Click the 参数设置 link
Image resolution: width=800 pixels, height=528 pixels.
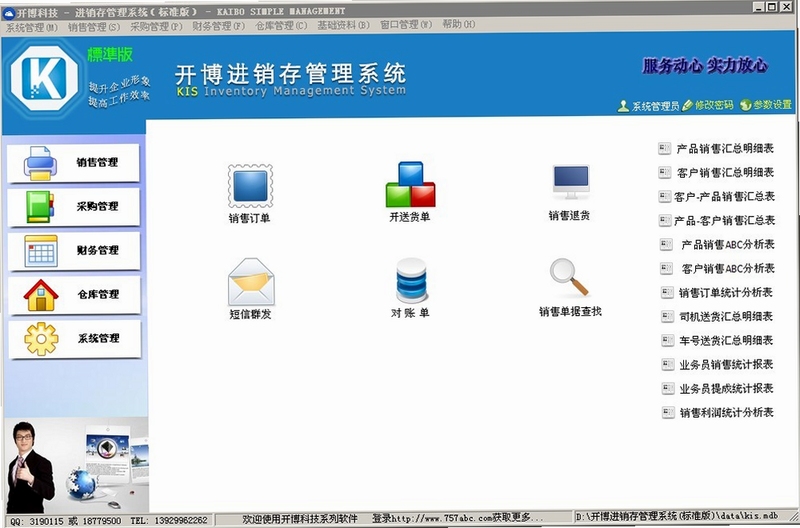point(772,105)
